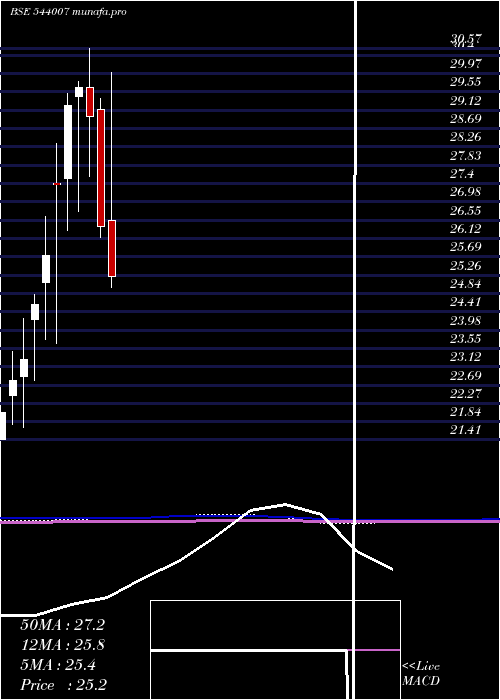Click the 28.26 price axis label
Image resolution: width=500 pixels, height=700 pixels.
(466, 137)
